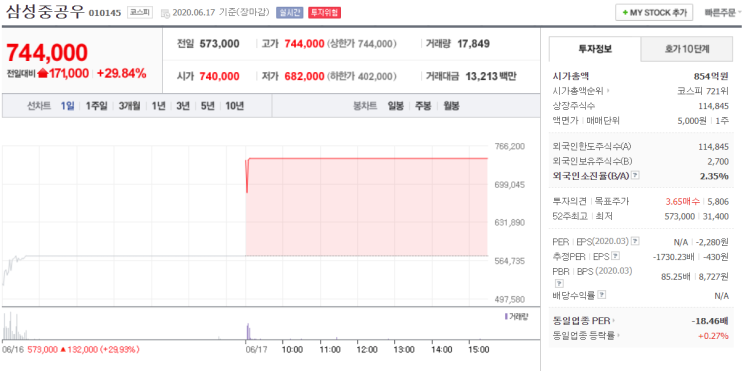Click opening volume spike bar at 06/17
Viewport: 743px width, 371px height.
(247, 331)
